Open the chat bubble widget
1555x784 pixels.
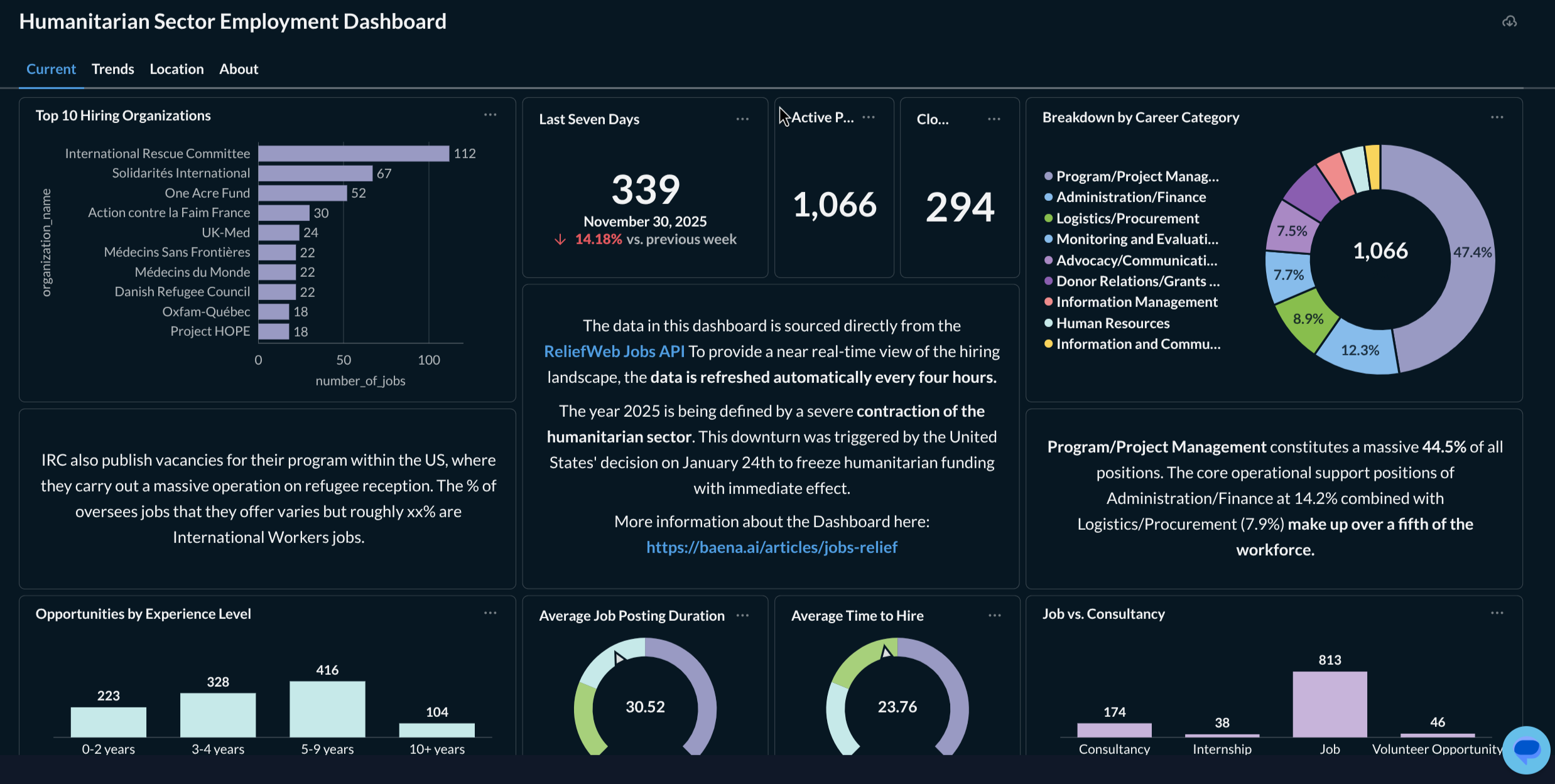pos(1525,749)
